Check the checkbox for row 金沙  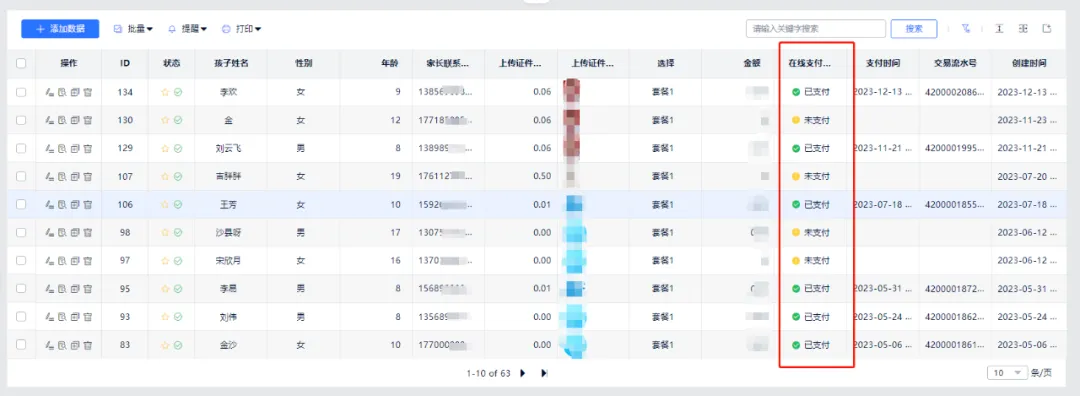[x=21, y=344]
